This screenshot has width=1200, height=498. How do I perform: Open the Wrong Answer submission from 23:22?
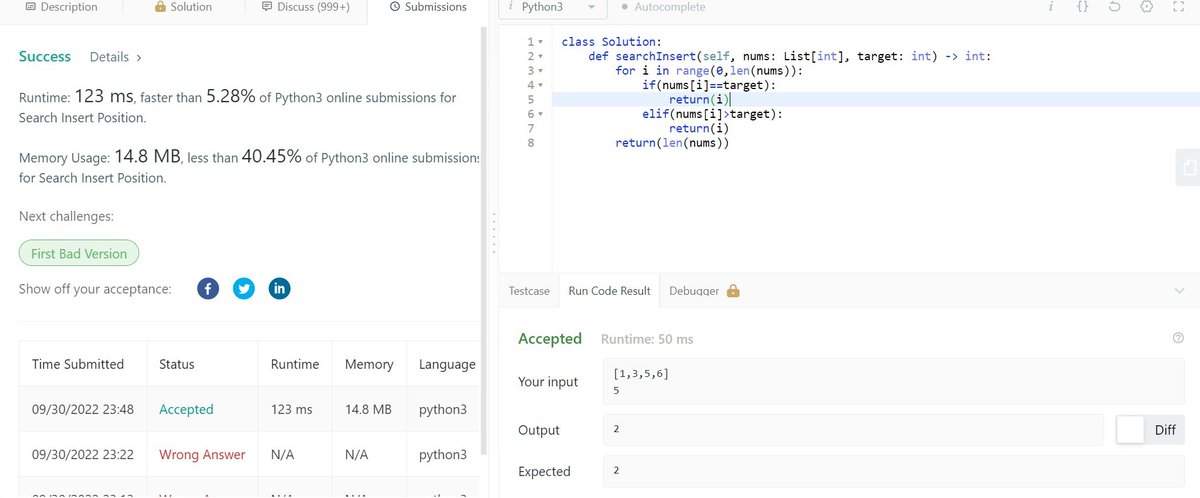[x=202, y=454]
